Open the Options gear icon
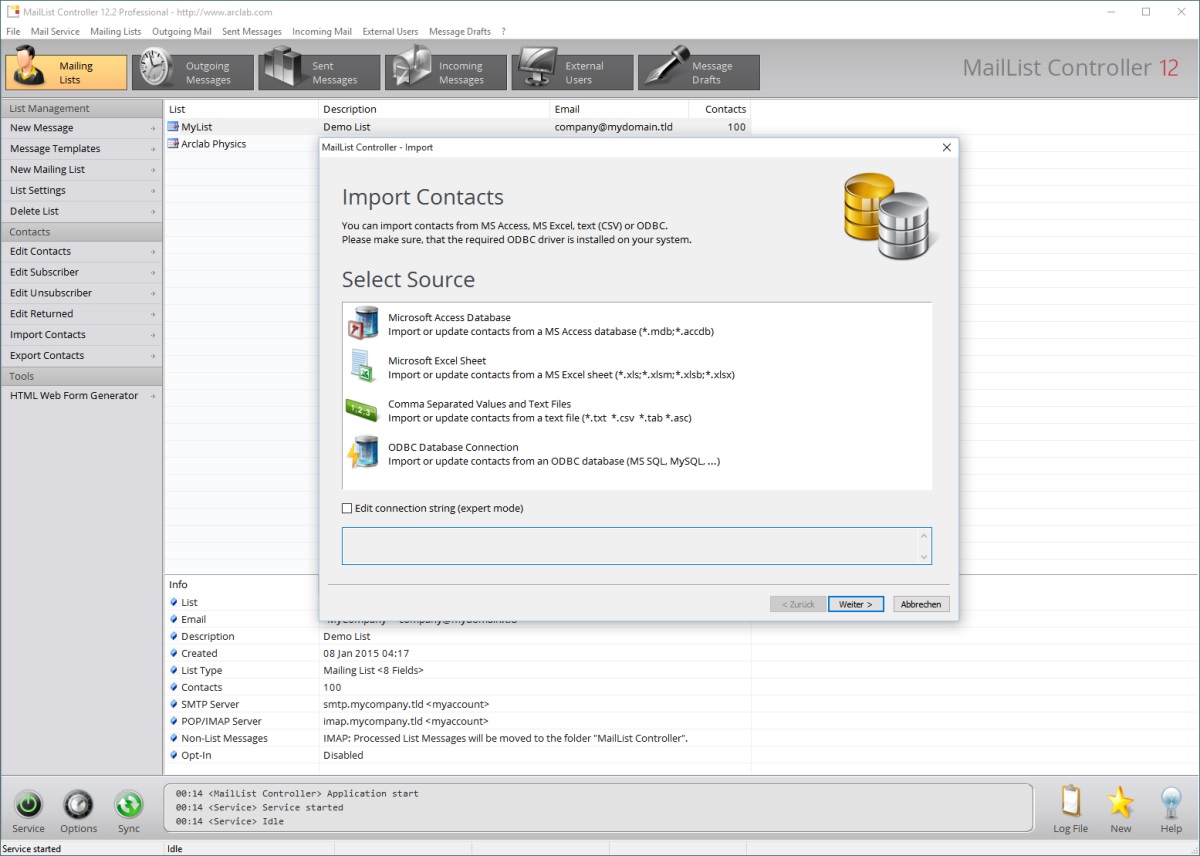1200x856 pixels. click(x=78, y=805)
